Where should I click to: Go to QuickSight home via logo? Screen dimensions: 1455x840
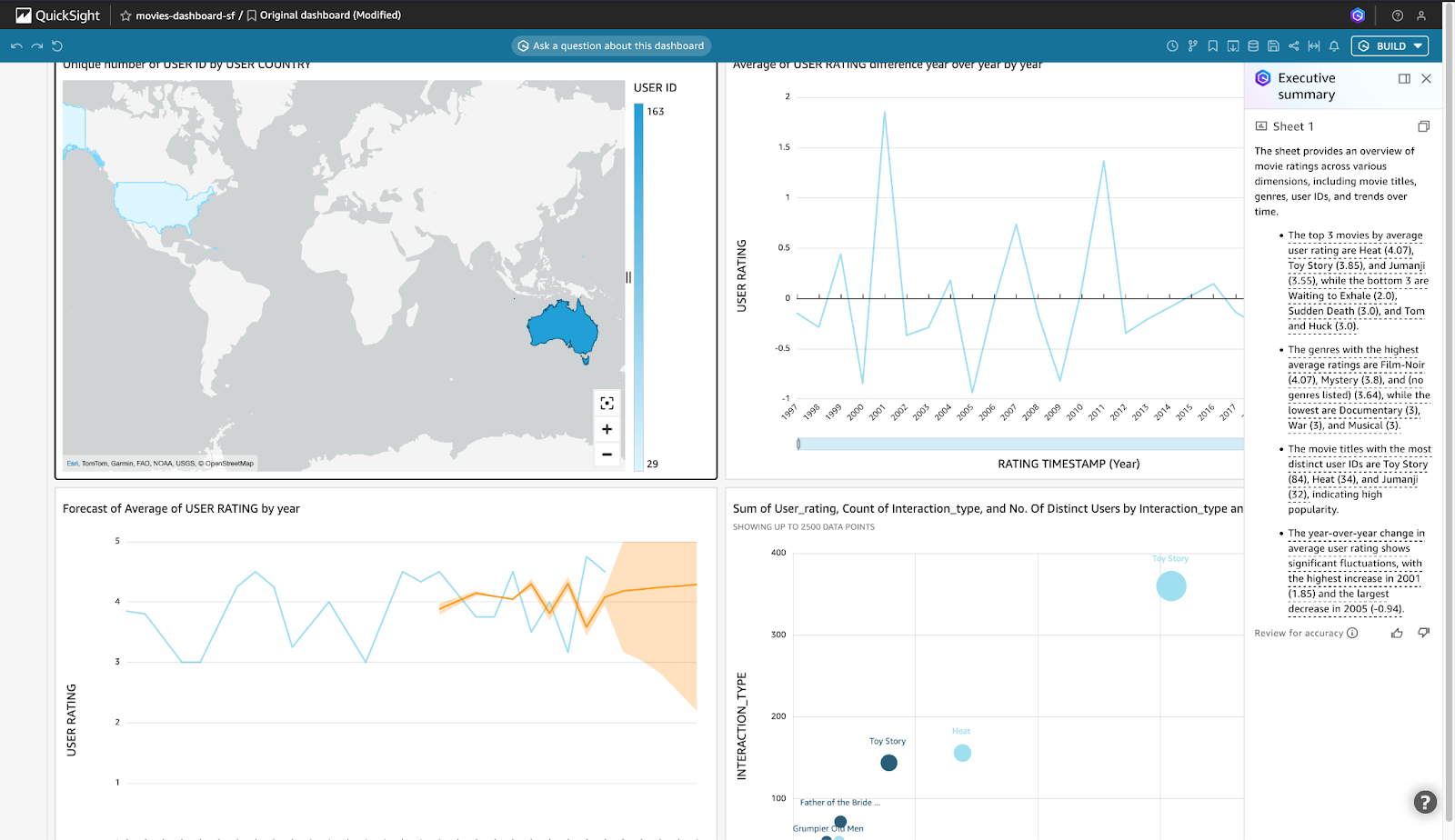click(x=57, y=15)
